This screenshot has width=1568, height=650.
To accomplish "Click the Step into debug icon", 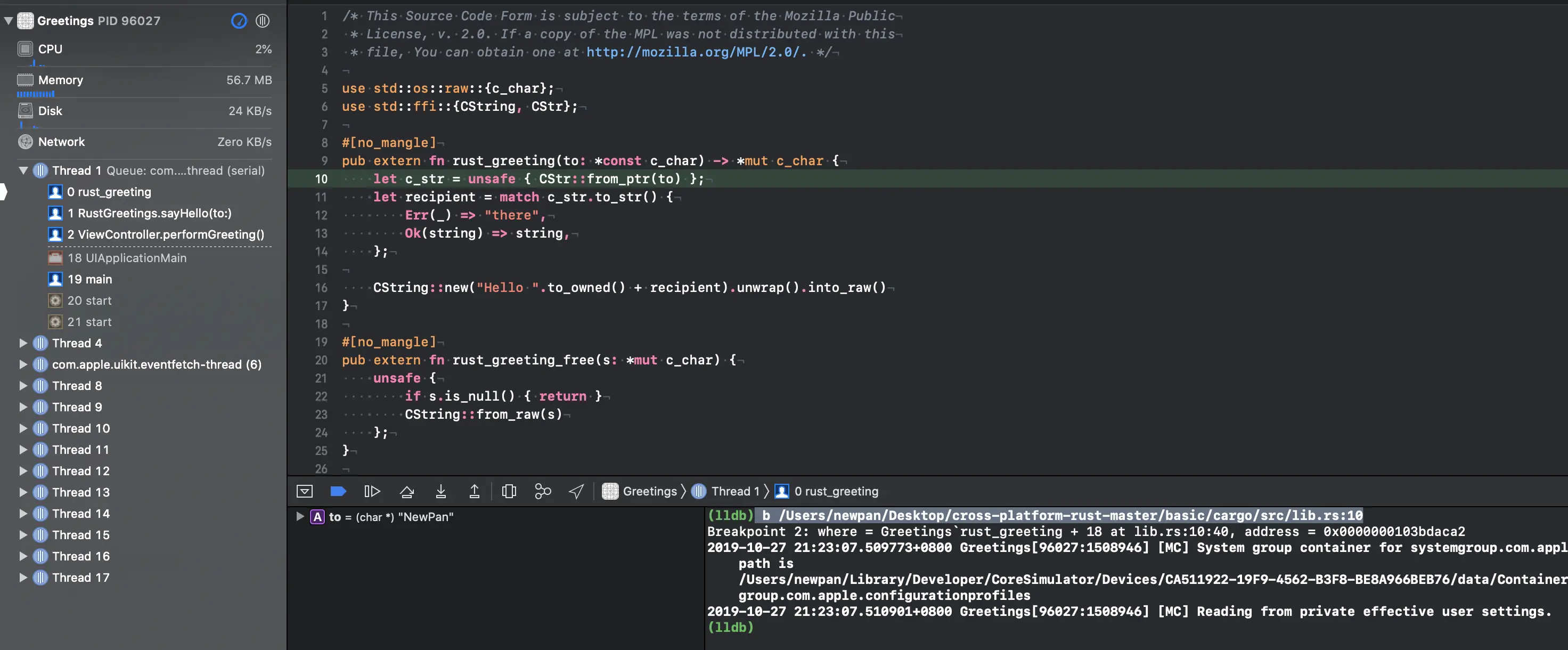I will pyautogui.click(x=440, y=491).
